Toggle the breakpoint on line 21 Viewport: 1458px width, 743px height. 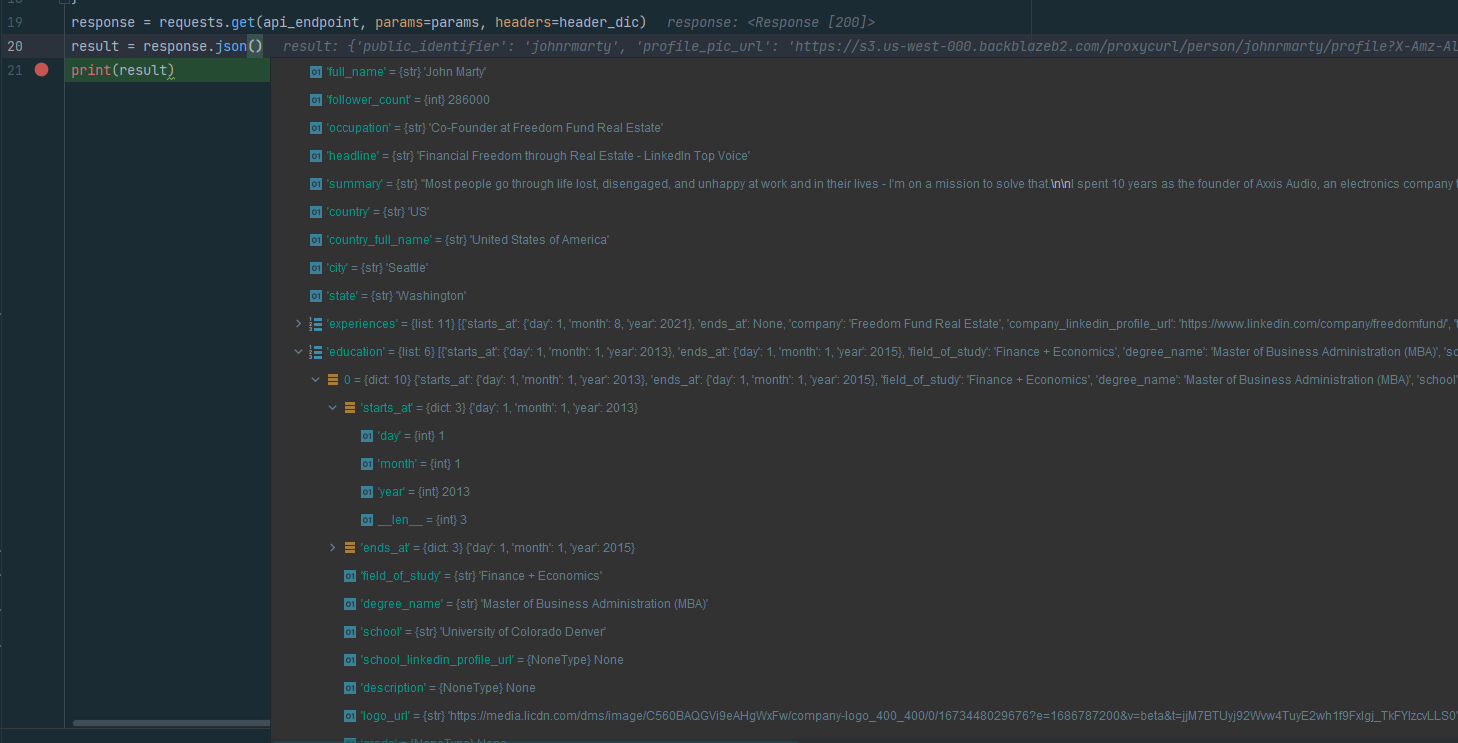[41, 70]
